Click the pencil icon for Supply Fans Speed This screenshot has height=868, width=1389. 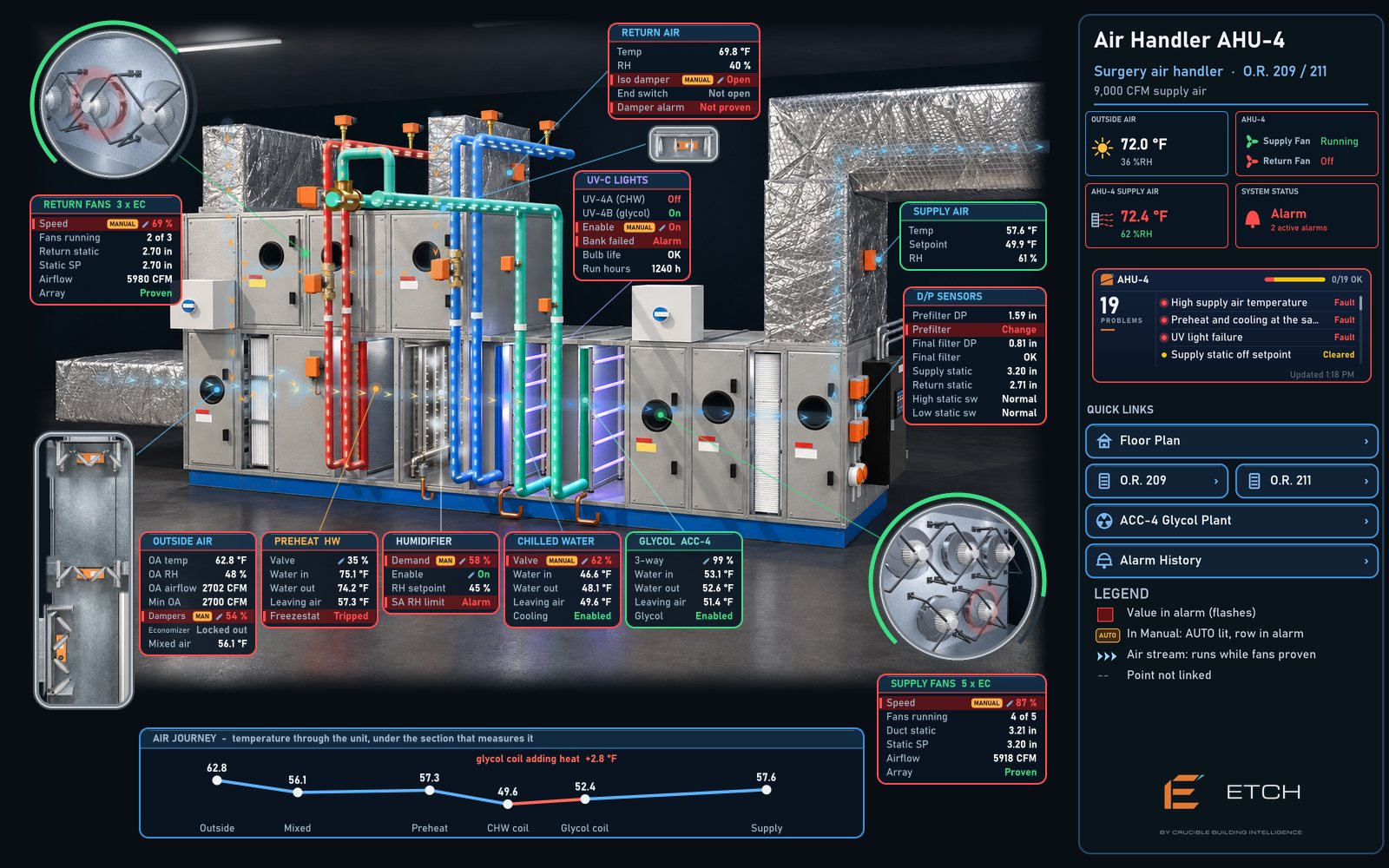pos(1010,703)
